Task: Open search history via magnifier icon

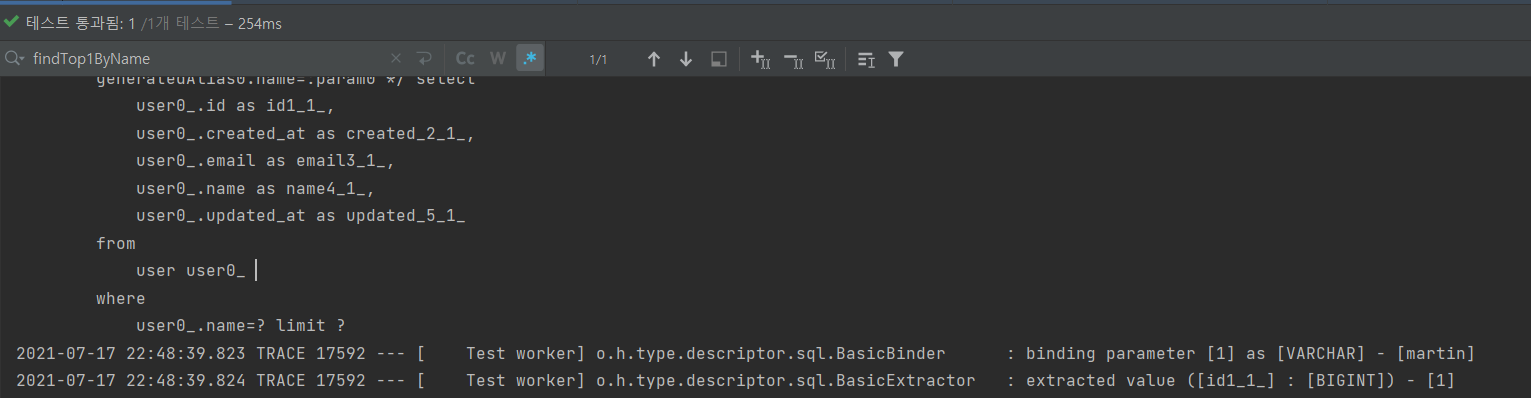Action: [x=15, y=59]
